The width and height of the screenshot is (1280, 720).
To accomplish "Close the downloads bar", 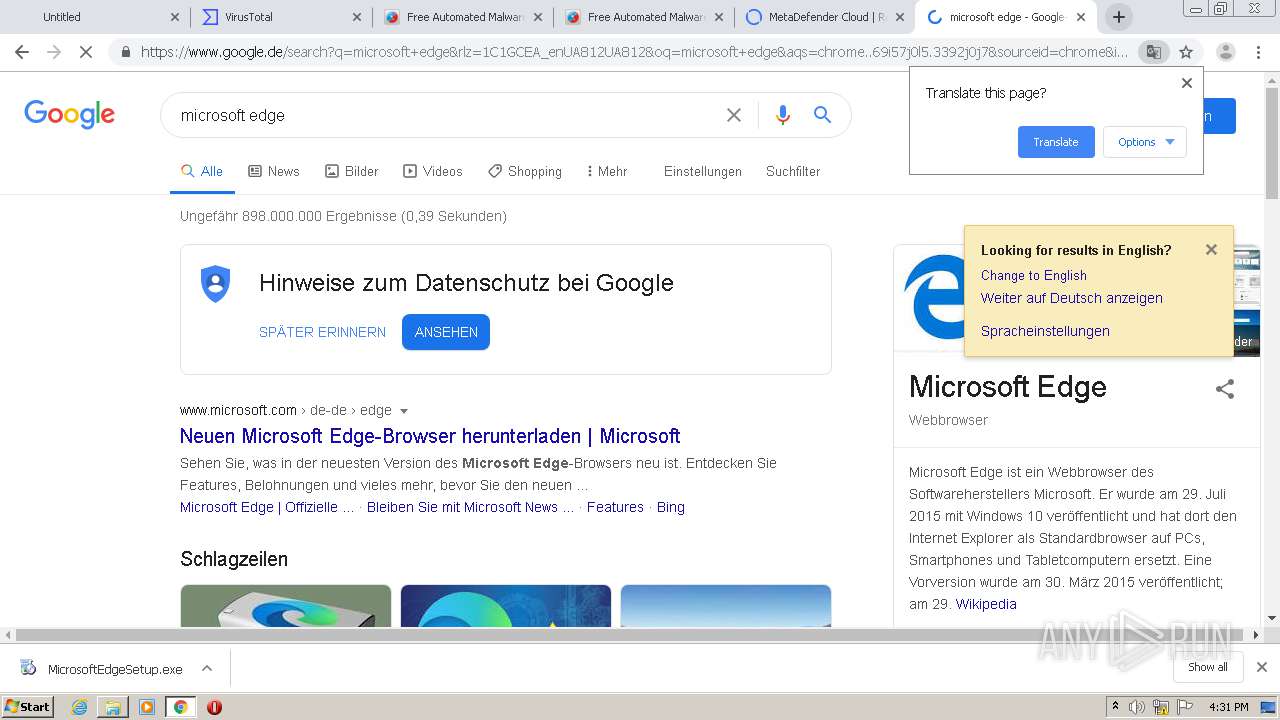I will coord(1262,667).
